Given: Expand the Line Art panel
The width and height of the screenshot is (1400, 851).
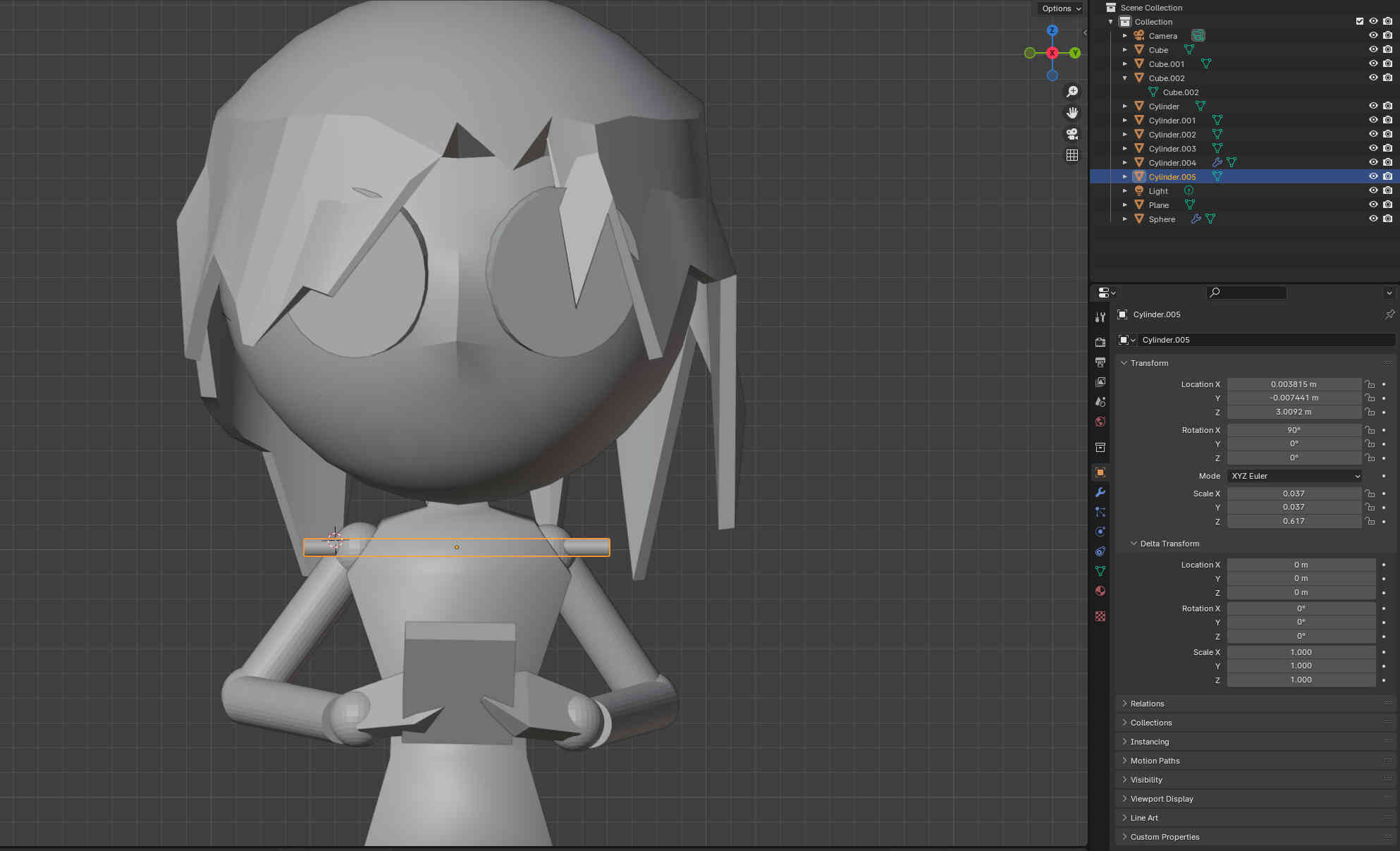Looking at the screenshot, I should [1144, 818].
